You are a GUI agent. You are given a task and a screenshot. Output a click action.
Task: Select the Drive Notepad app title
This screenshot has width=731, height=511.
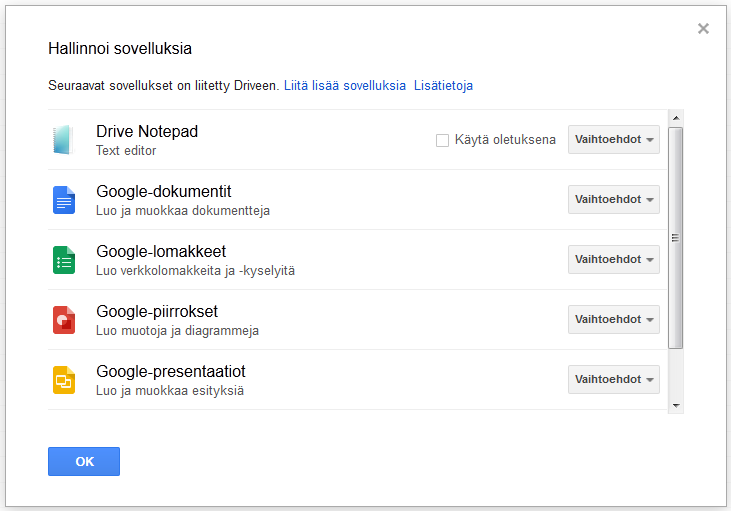coord(147,132)
